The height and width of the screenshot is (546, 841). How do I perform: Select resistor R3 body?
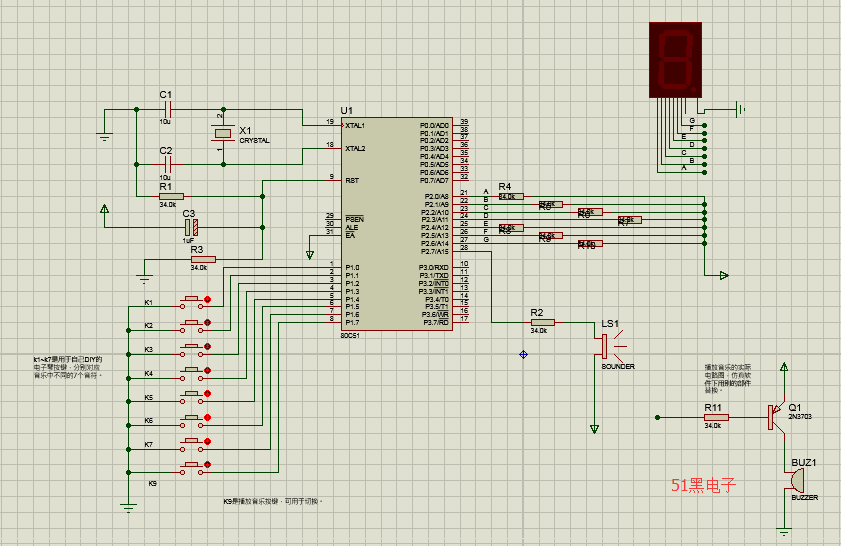click(203, 260)
